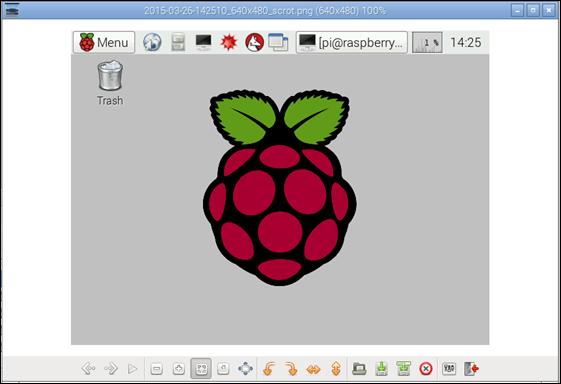Zoom in using the plus icon
The width and height of the screenshot is (561, 384).
179,369
